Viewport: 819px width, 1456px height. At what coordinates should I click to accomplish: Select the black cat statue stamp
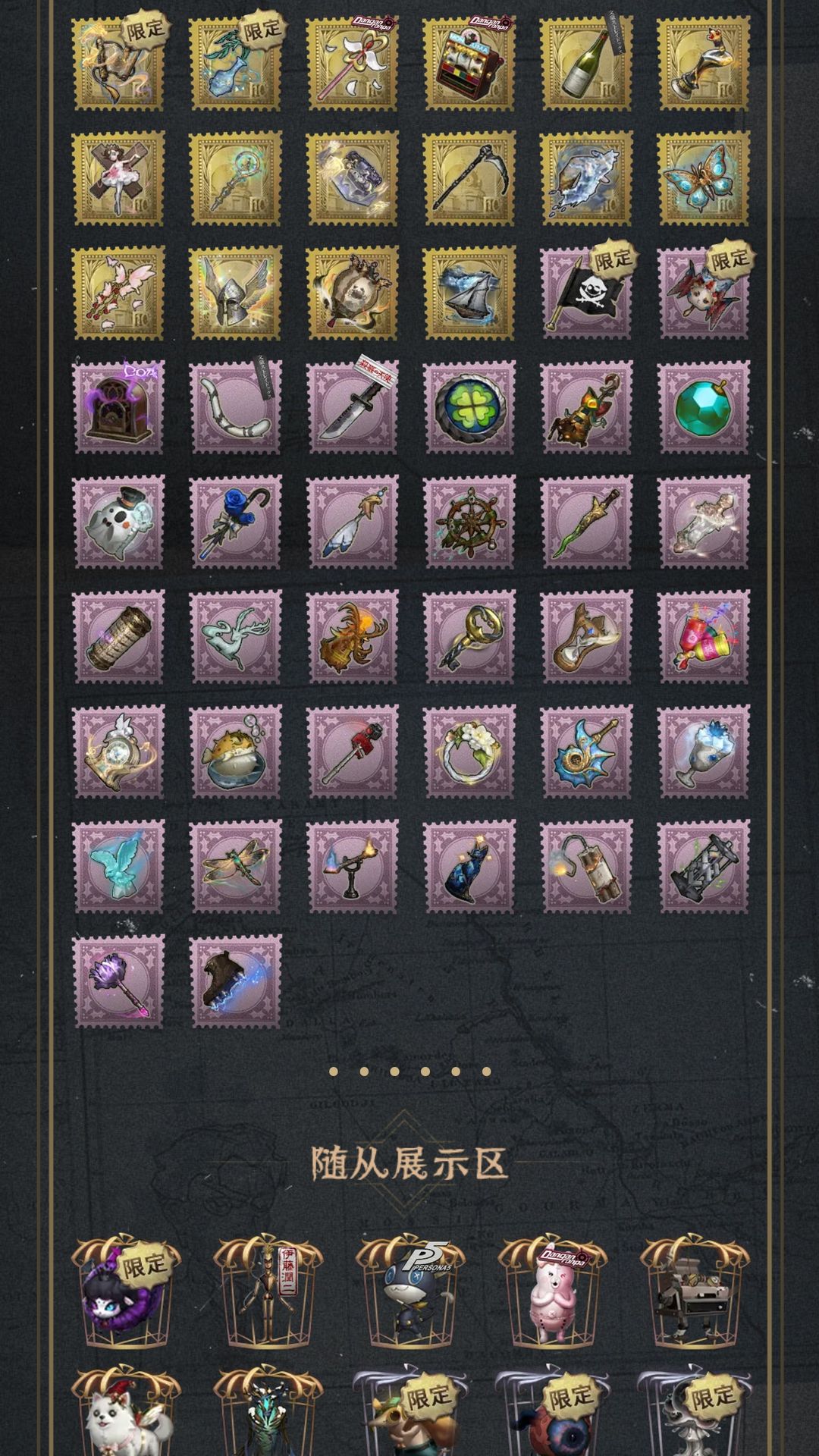[469, 867]
